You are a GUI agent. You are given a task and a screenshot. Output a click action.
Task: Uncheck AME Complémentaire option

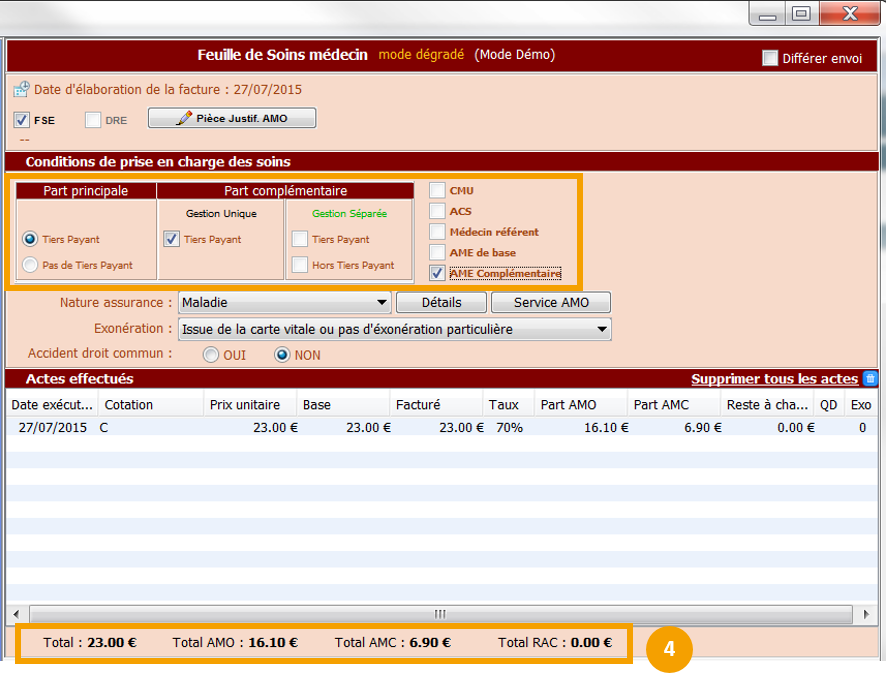(437, 273)
